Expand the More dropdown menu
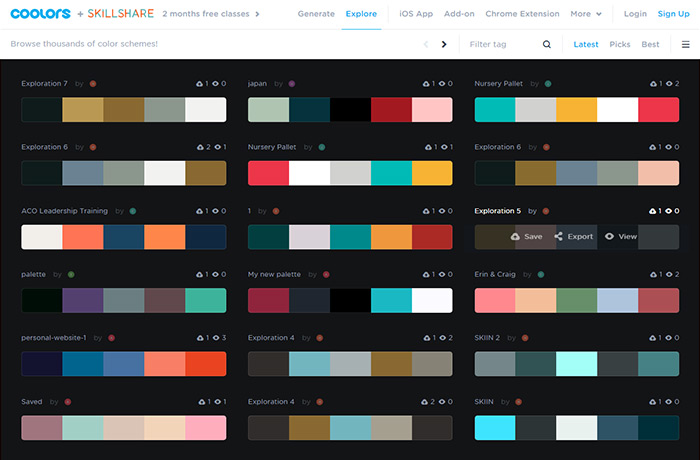This screenshot has height=460, width=700. (586, 14)
